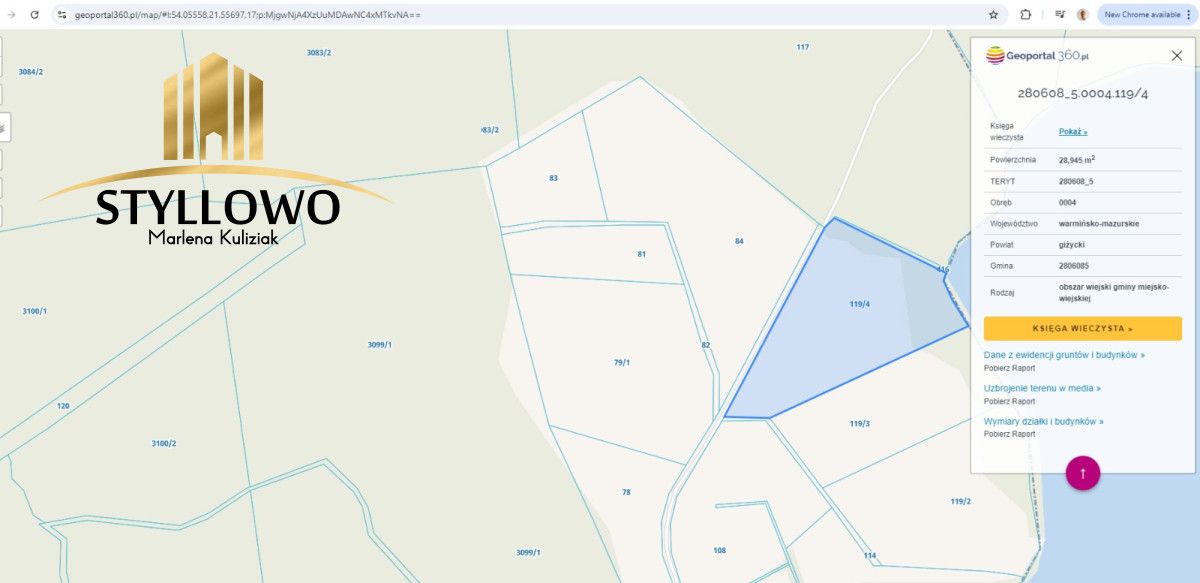1200x583 pixels.
Task: Select the layers tool on the left map toolbar
Action: click(5, 128)
